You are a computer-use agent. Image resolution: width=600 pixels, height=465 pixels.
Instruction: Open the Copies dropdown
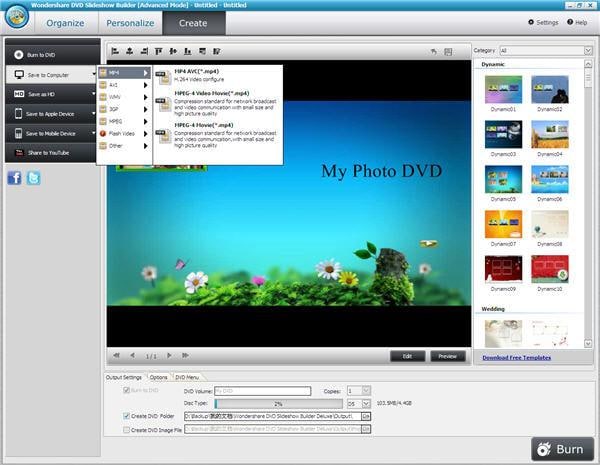click(366, 391)
